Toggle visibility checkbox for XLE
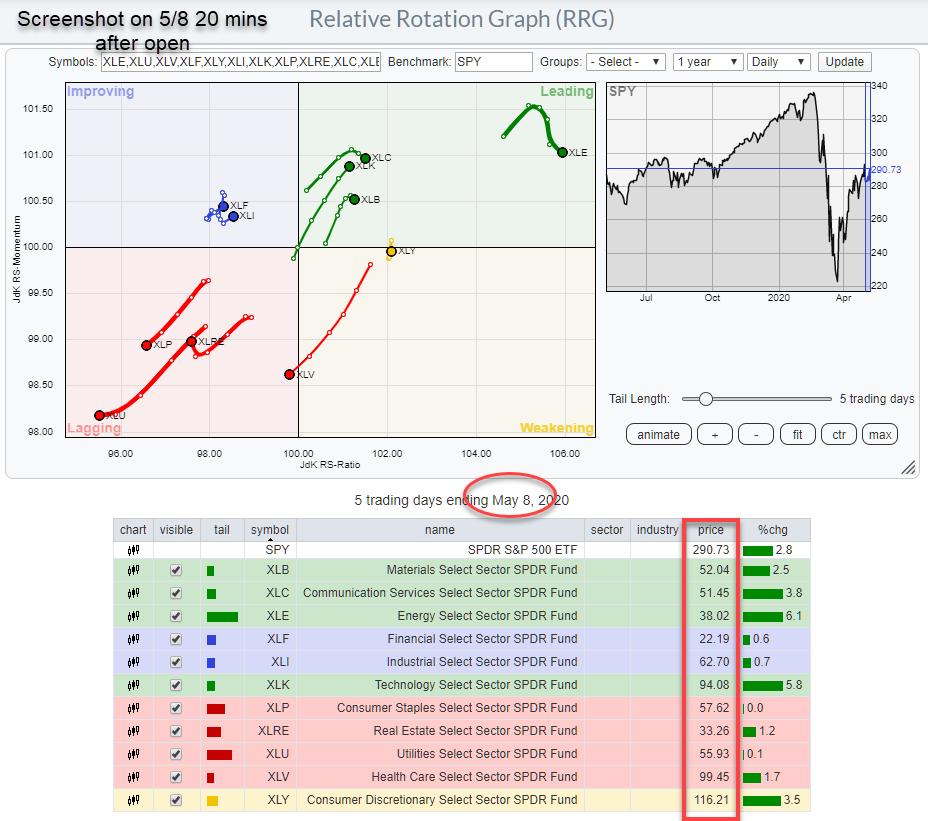 click(176, 616)
